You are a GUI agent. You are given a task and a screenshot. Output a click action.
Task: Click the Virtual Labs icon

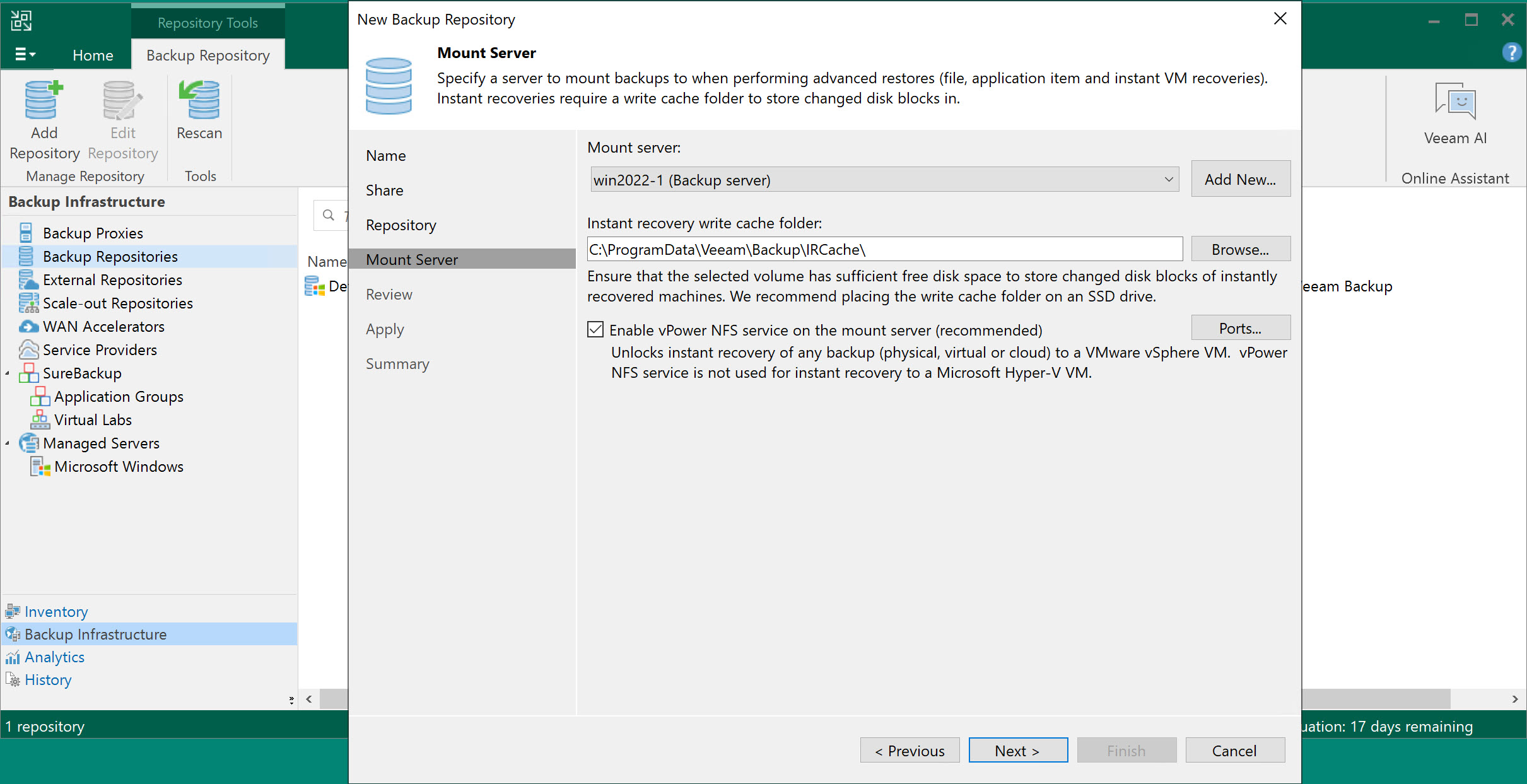[x=40, y=420]
